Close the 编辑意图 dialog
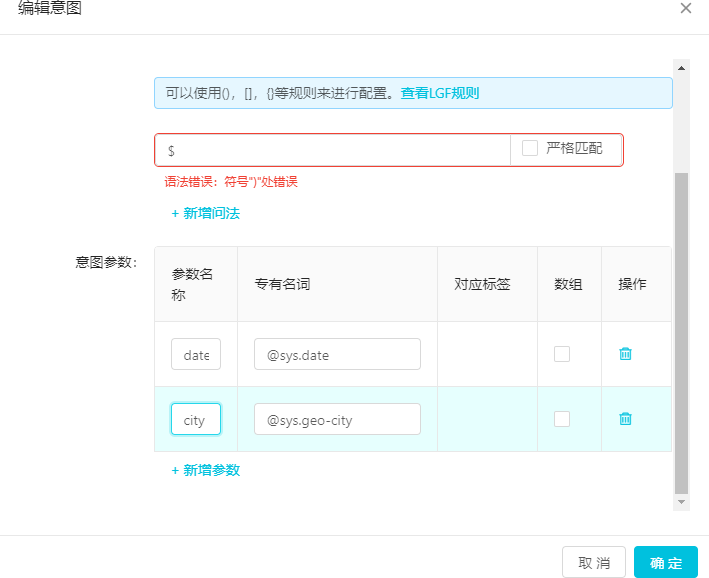This screenshot has width=709, height=578. pyautogui.click(x=685, y=8)
